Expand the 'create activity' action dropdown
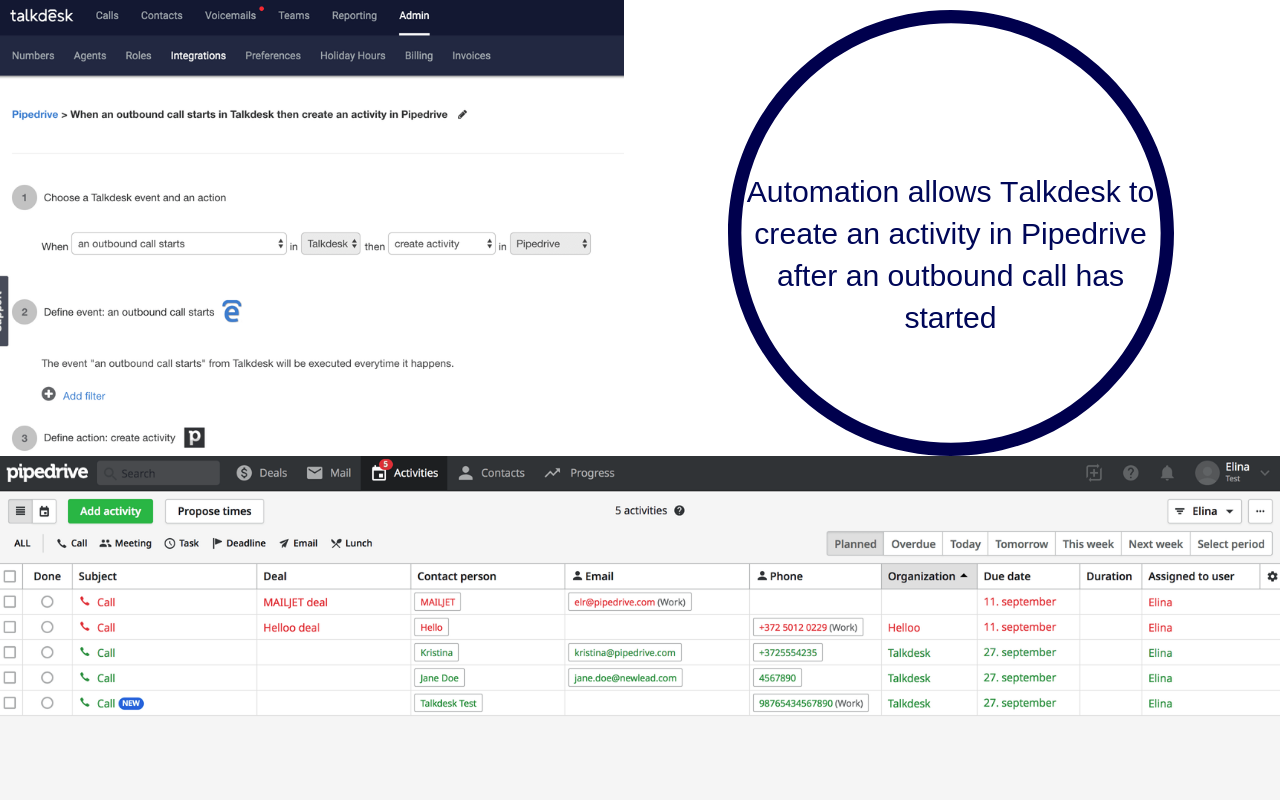1280x800 pixels. (x=442, y=244)
